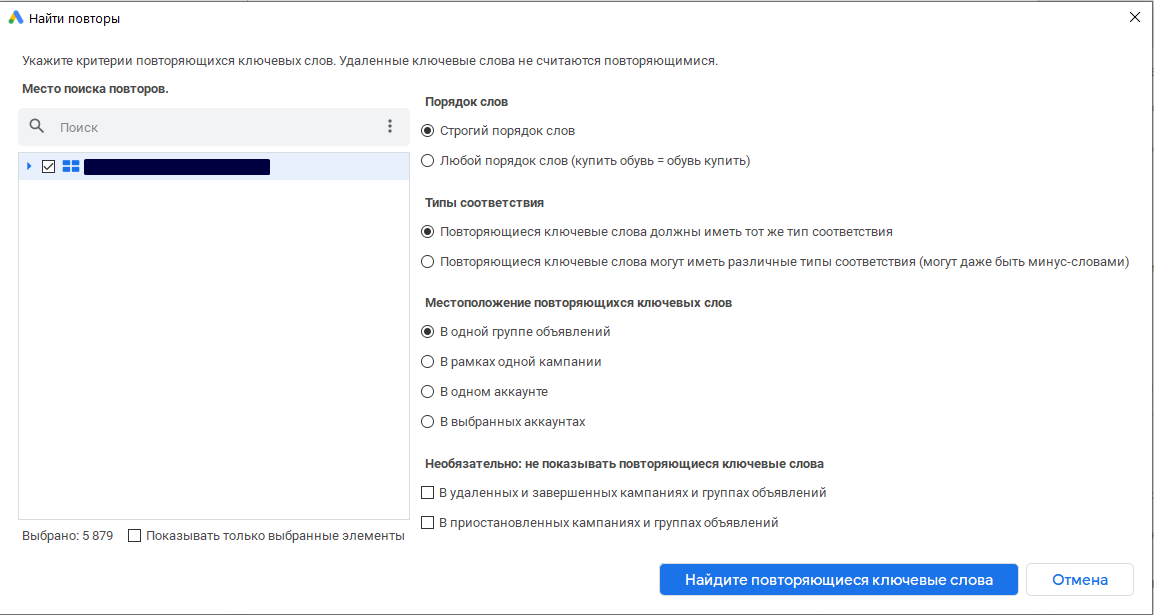Choose different match types radio button
This screenshot has width=1154, height=615.
pyautogui.click(x=428, y=262)
